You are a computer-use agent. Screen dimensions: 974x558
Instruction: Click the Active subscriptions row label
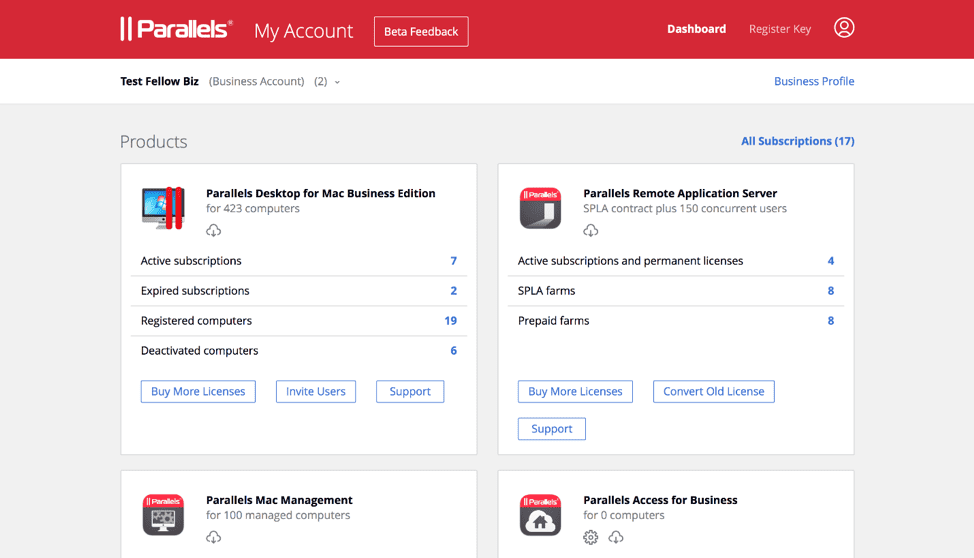tap(191, 261)
